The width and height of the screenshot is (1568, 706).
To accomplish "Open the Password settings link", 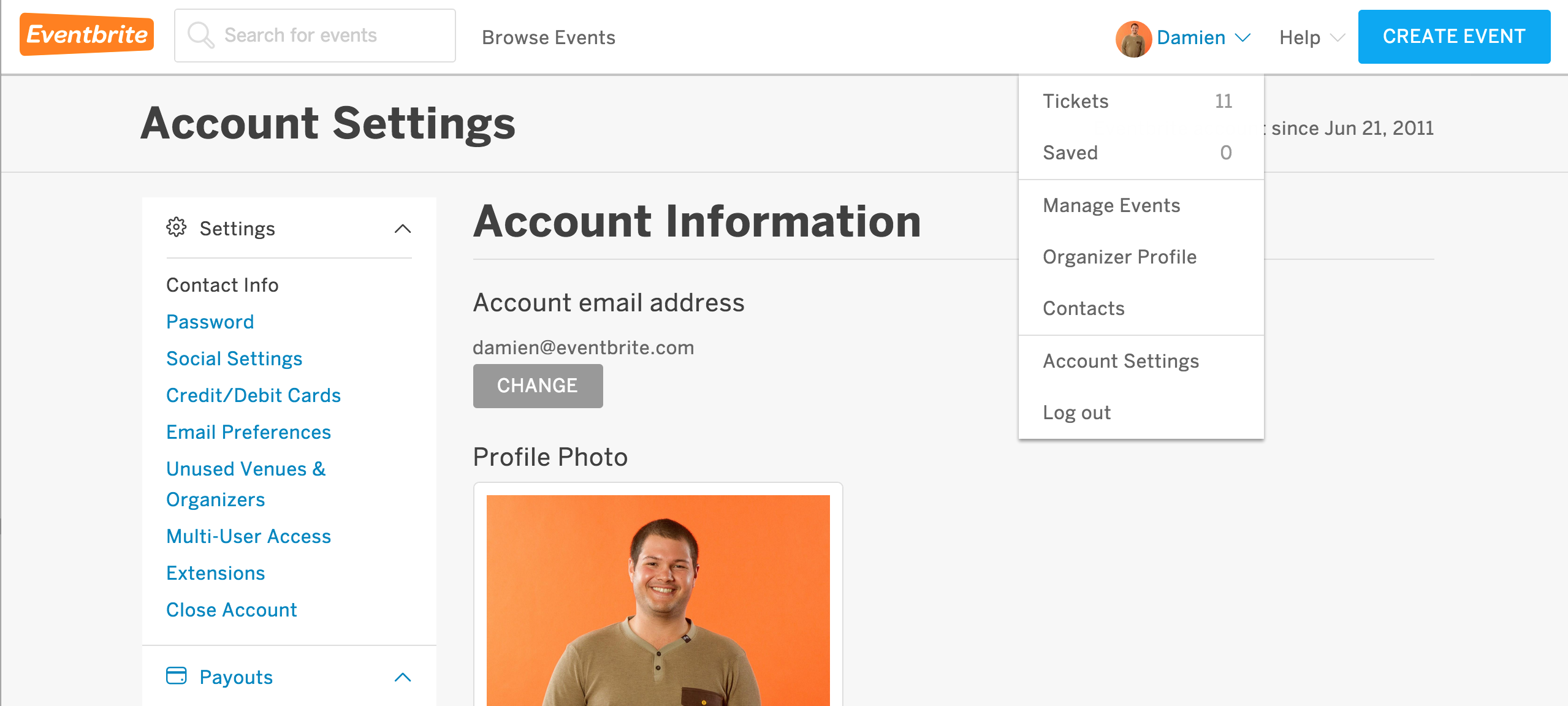I will pyautogui.click(x=210, y=322).
